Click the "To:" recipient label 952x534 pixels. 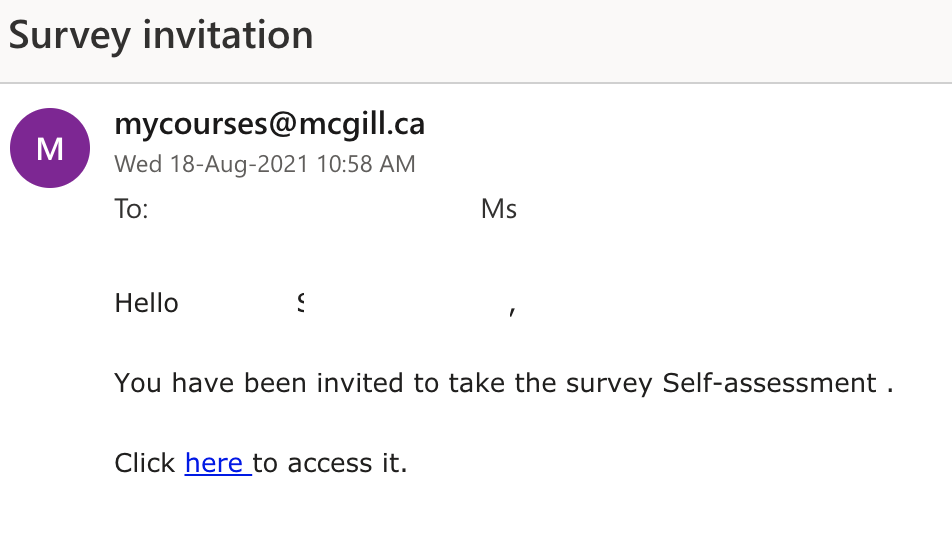tap(132, 210)
